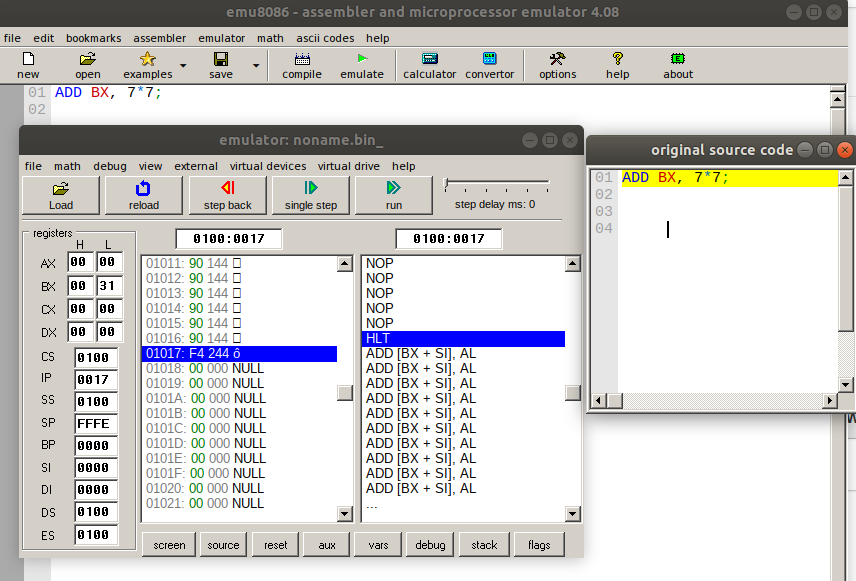
Task: Click the SP register value field
Action: [x=95, y=423]
